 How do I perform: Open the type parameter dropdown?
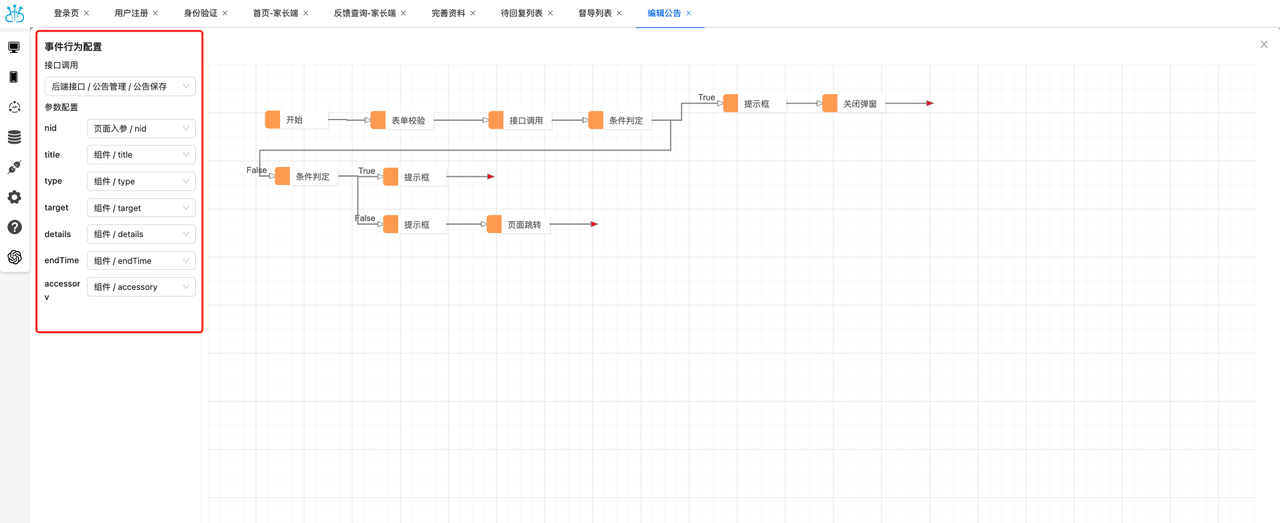pos(141,181)
